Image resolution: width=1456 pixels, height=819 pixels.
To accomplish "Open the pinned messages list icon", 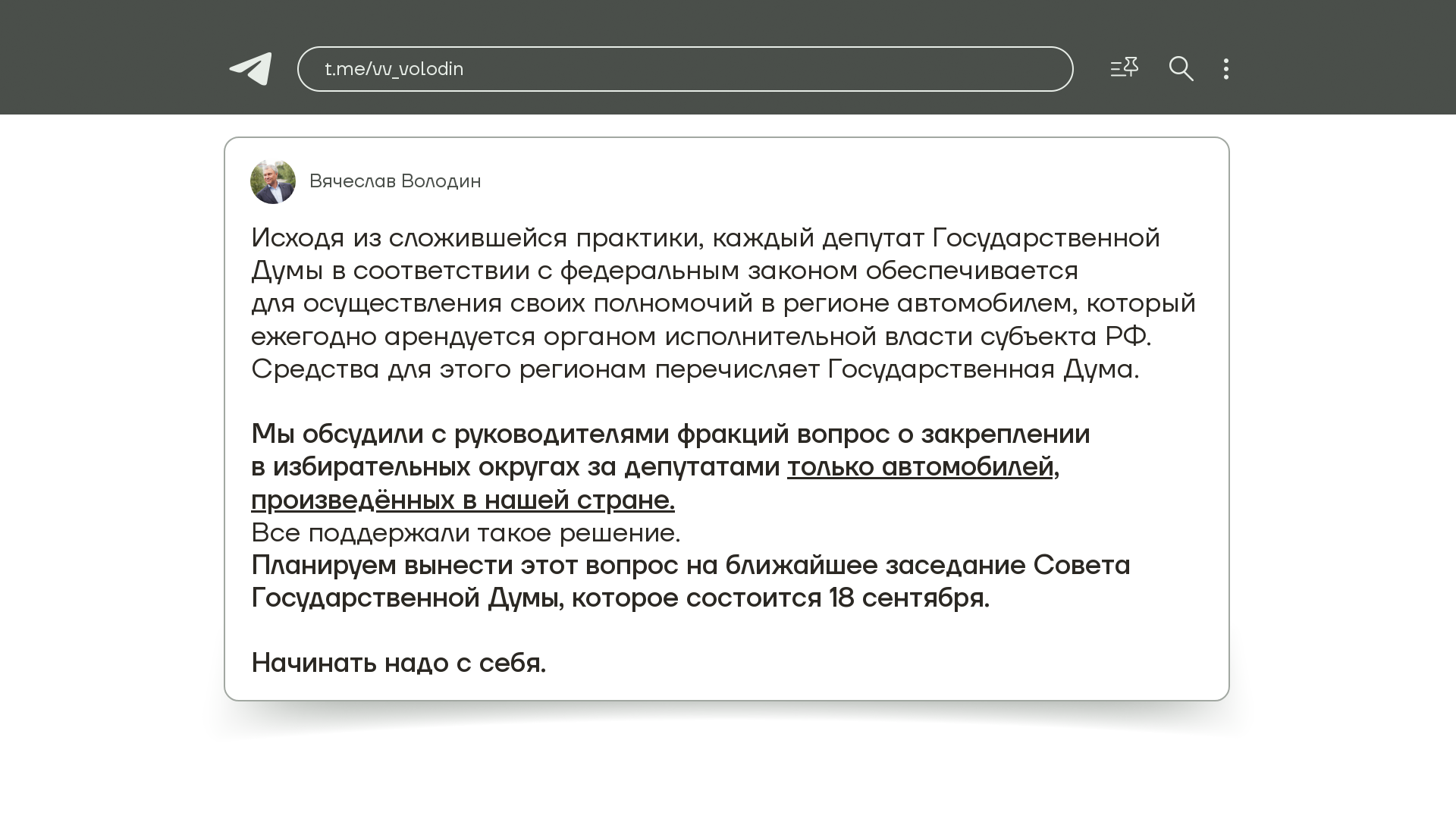I will [x=1124, y=68].
